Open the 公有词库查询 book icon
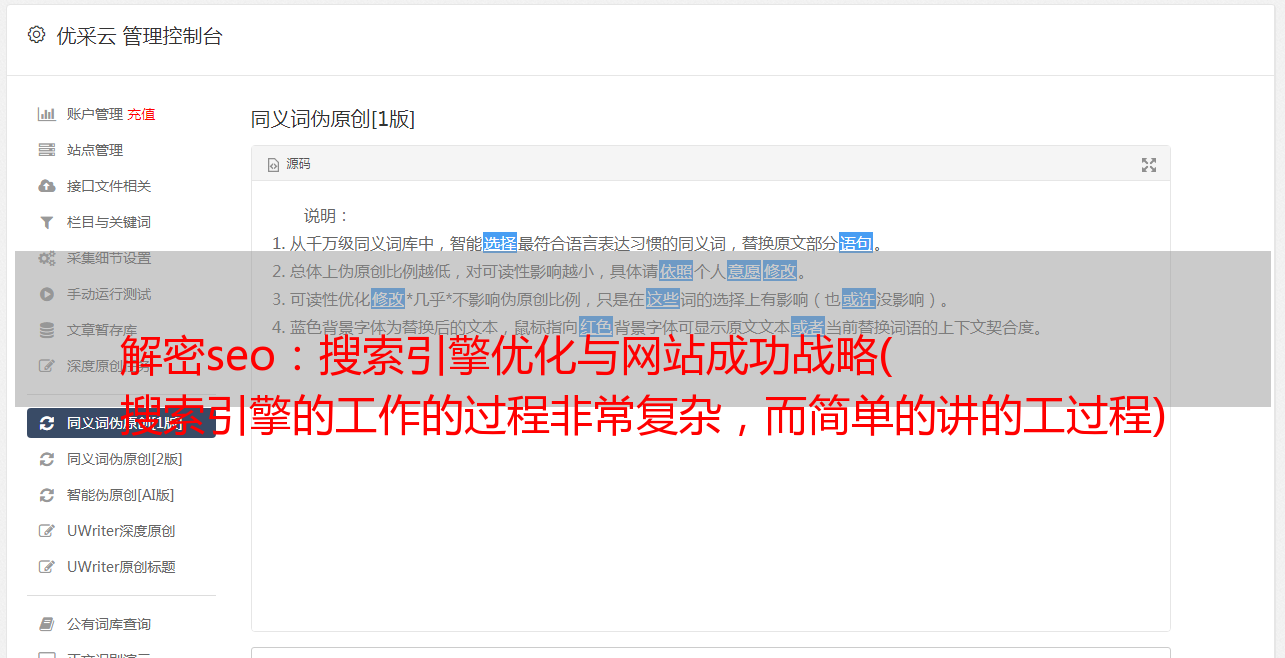 pos(46,624)
